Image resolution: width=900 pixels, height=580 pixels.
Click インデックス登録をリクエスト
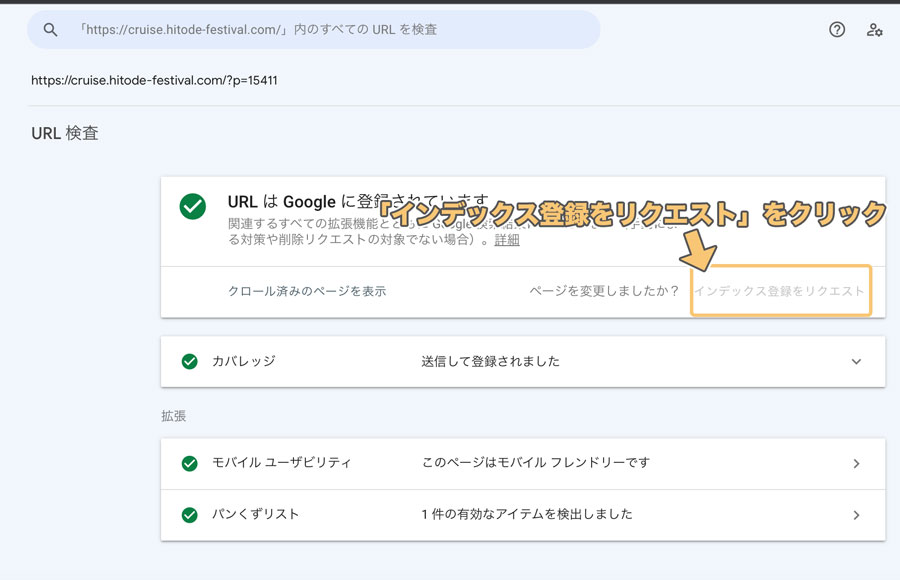(x=779, y=291)
